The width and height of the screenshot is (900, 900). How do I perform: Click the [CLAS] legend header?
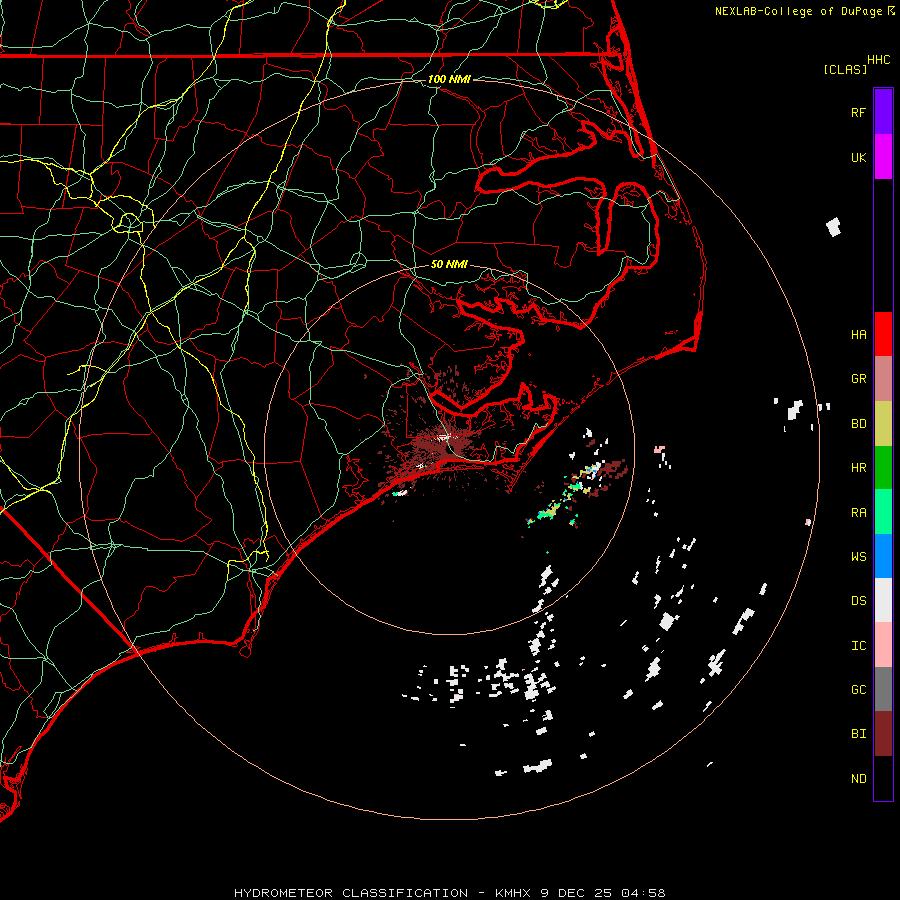845,69
